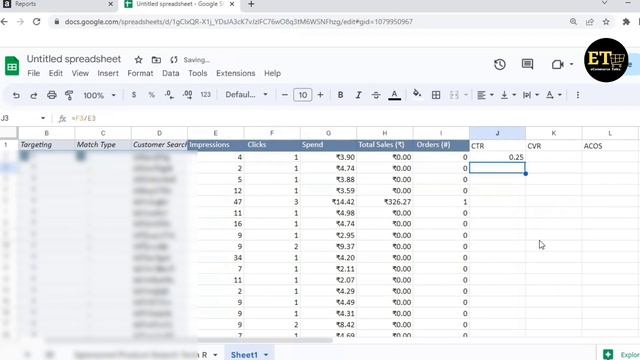640x360 pixels.
Task: Click the Print icon
Action: click(x=51, y=95)
